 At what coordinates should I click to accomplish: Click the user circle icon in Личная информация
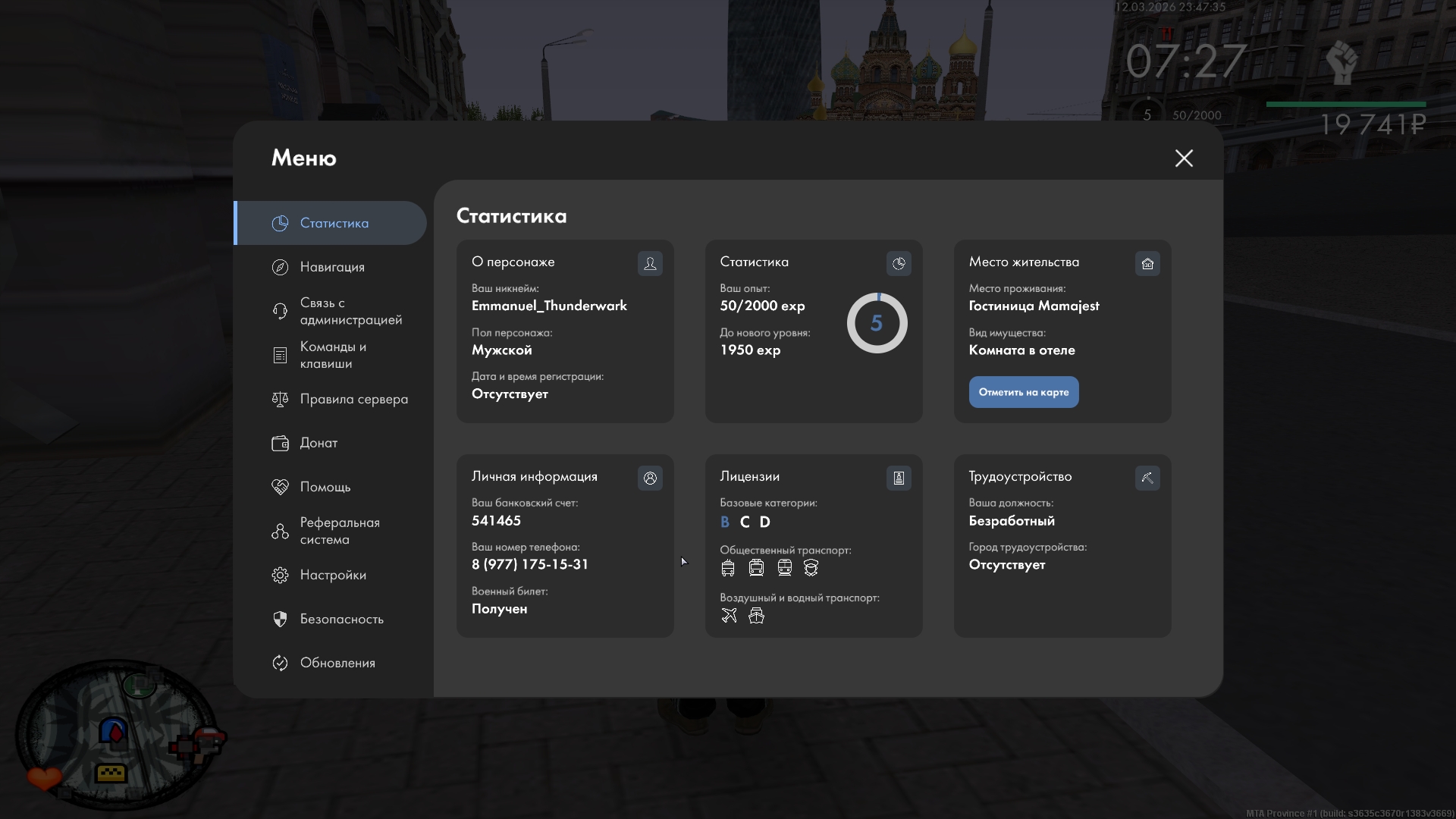point(650,478)
